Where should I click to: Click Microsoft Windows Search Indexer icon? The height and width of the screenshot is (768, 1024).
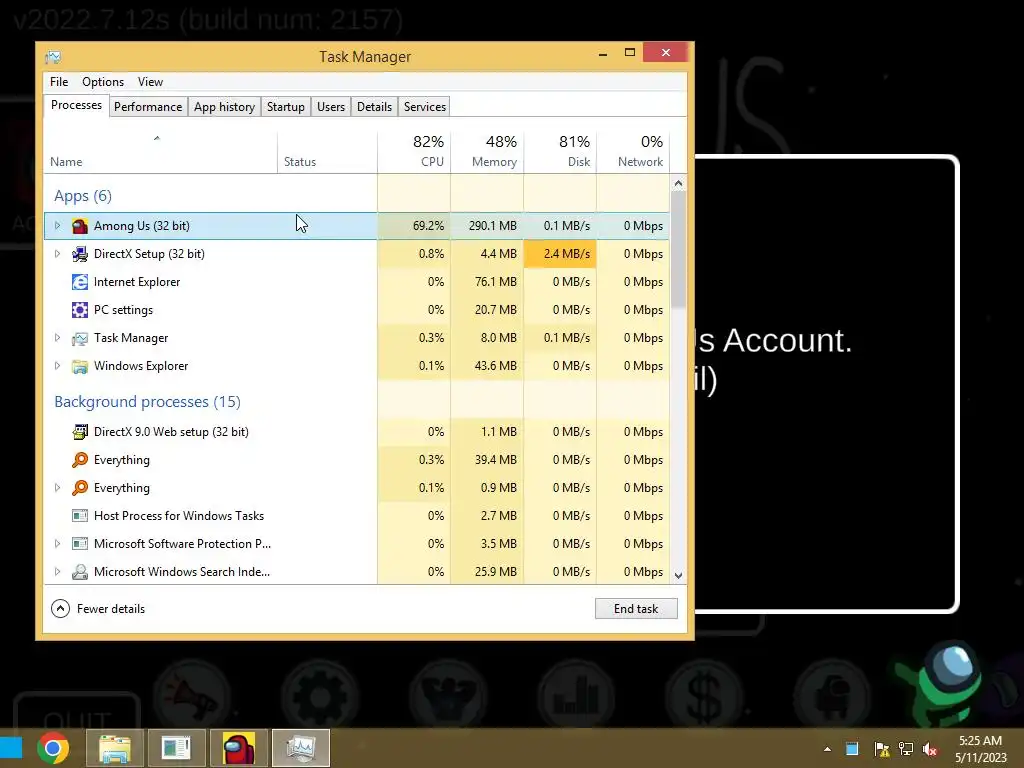(x=80, y=572)
